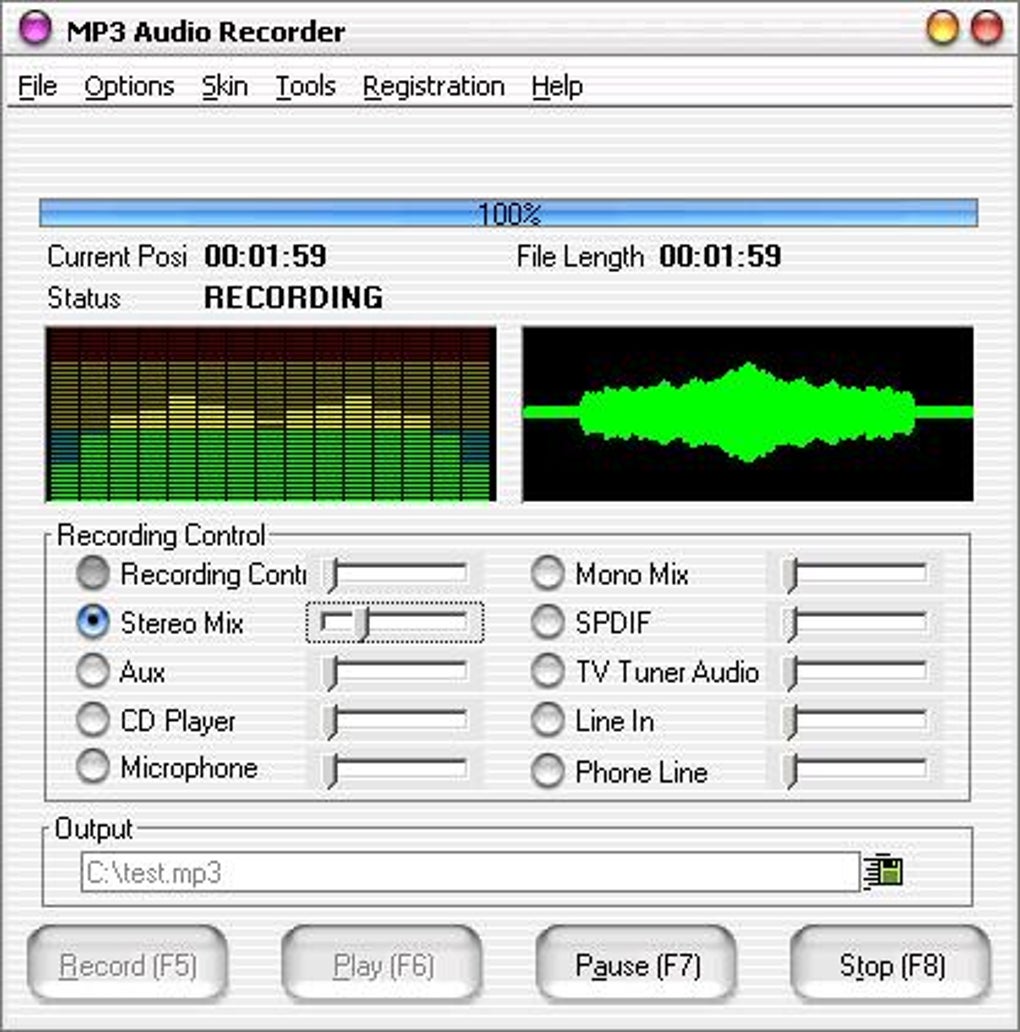Image resolution: width=1020 pixels, height=1032 pixels.
Task: Click the File Length time value
Action: coord(720,256)
